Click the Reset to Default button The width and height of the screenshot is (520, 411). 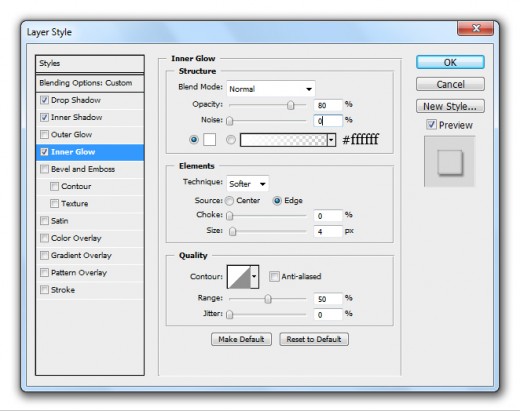coord(314,339)
